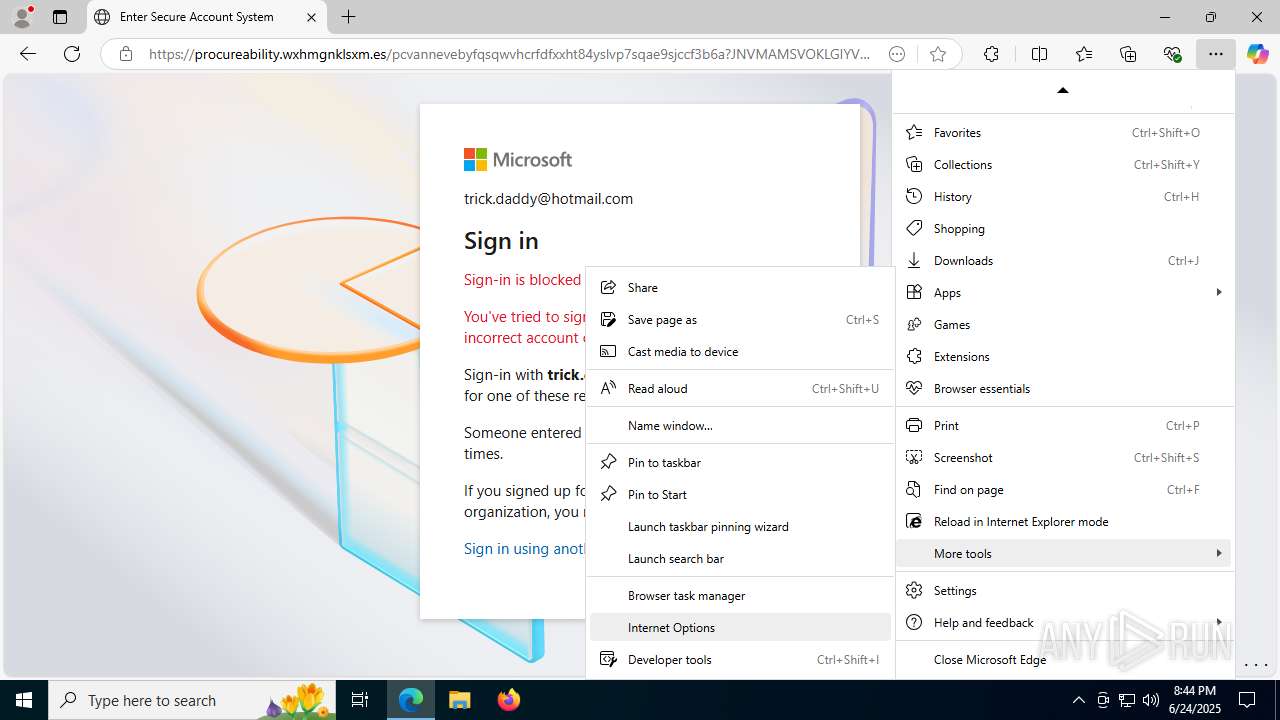Select Launch search bar
1280x720 pixels.
(740, 558)
